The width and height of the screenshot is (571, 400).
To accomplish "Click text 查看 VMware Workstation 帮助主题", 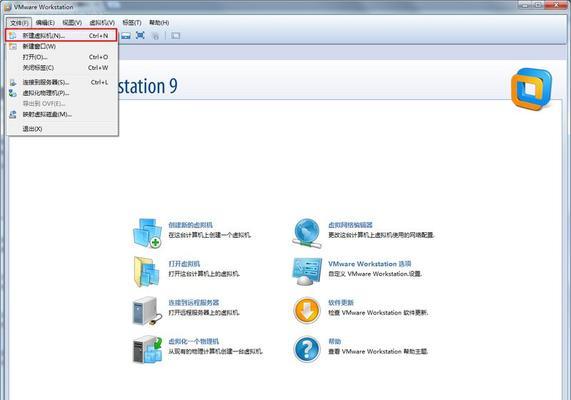I will 378,352.
